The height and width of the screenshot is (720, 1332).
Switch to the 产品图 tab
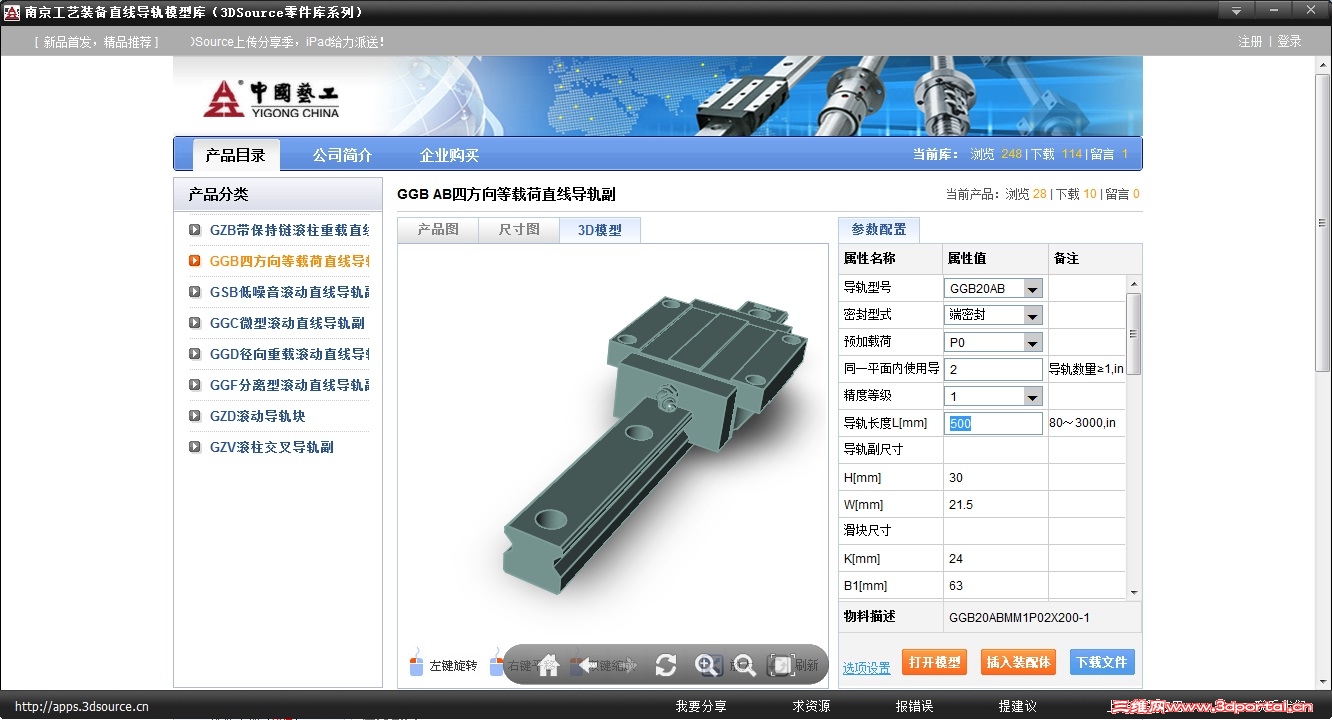coord(438,230)
